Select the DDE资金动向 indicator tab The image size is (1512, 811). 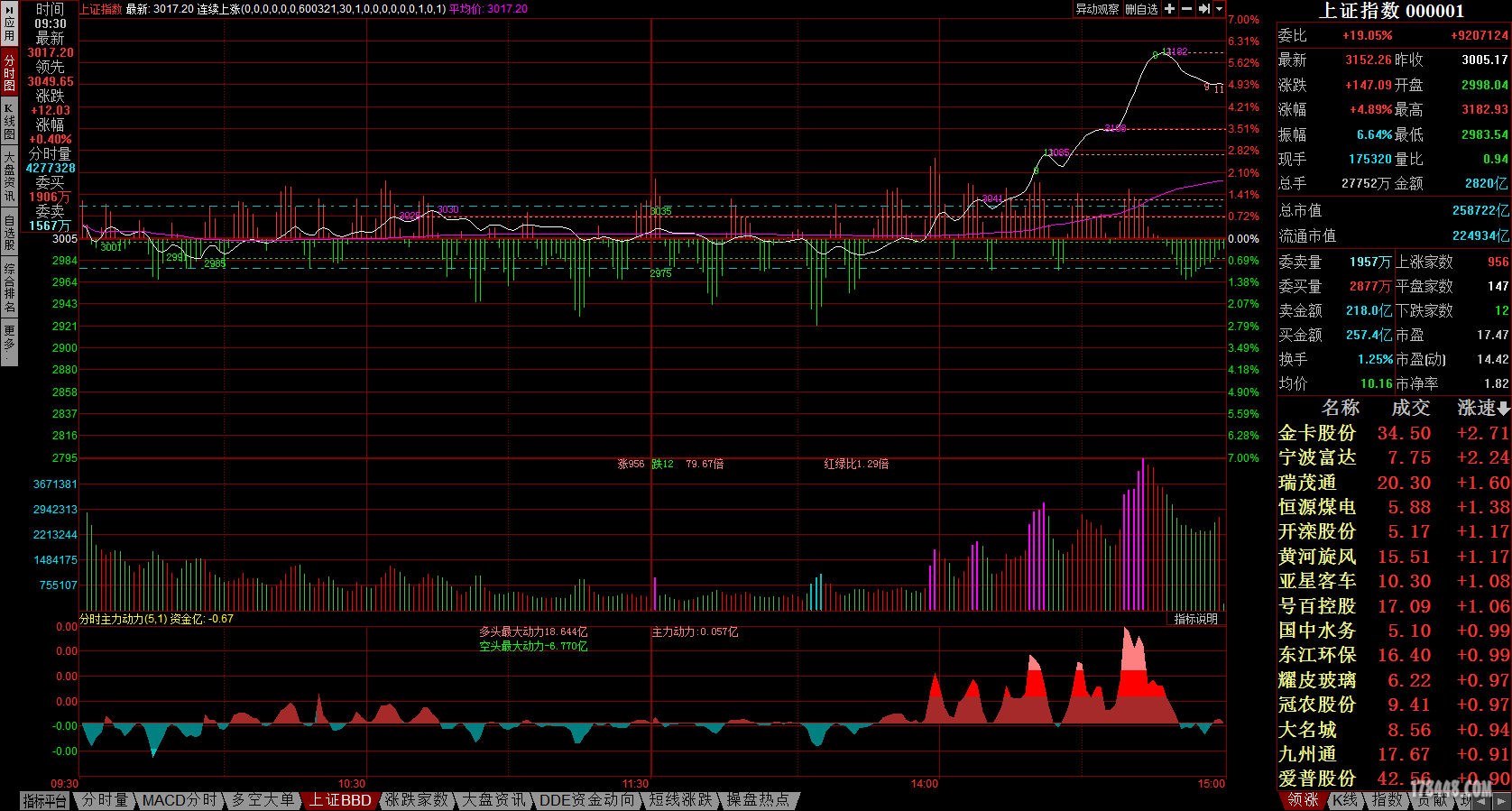point(586,800)
